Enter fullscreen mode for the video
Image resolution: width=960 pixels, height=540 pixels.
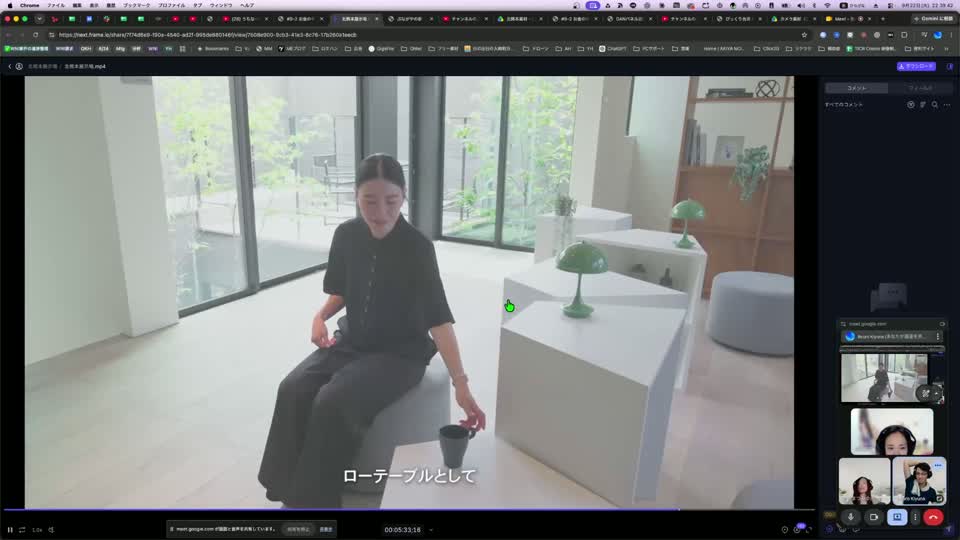coord(809,530)
